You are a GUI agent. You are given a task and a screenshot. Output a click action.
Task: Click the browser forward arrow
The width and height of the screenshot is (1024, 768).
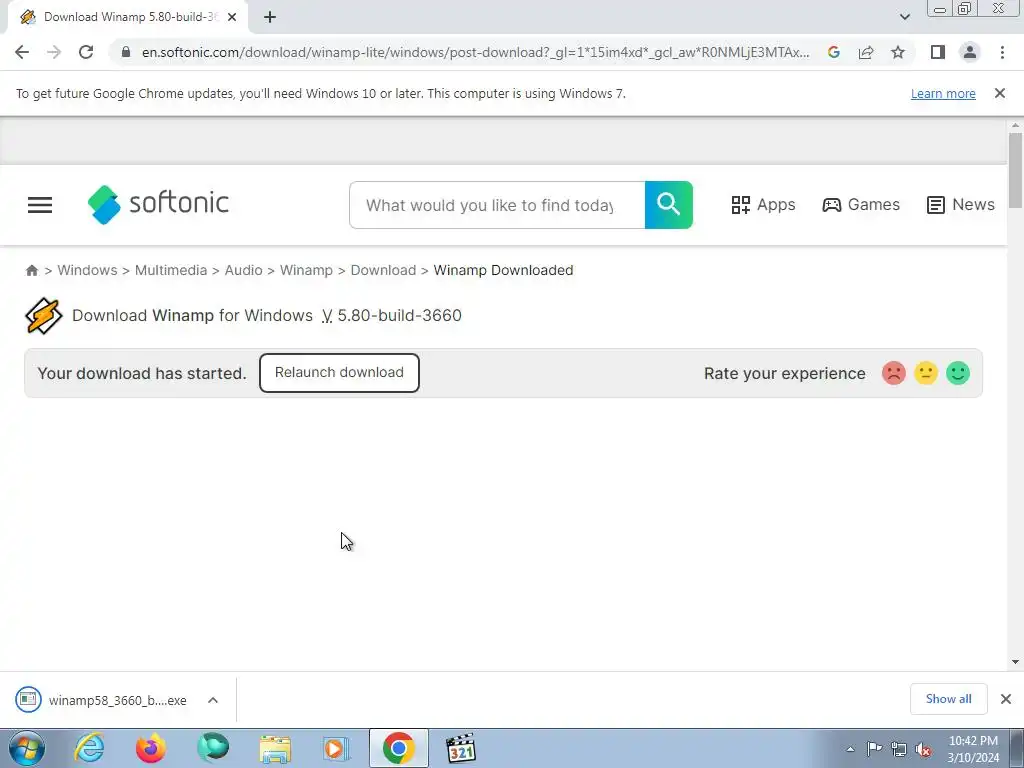tap(54, 52)
